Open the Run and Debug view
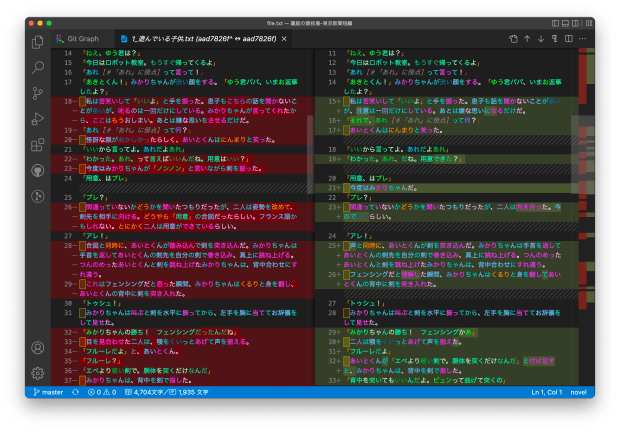620x431 pixels. (x=38, y=119)
